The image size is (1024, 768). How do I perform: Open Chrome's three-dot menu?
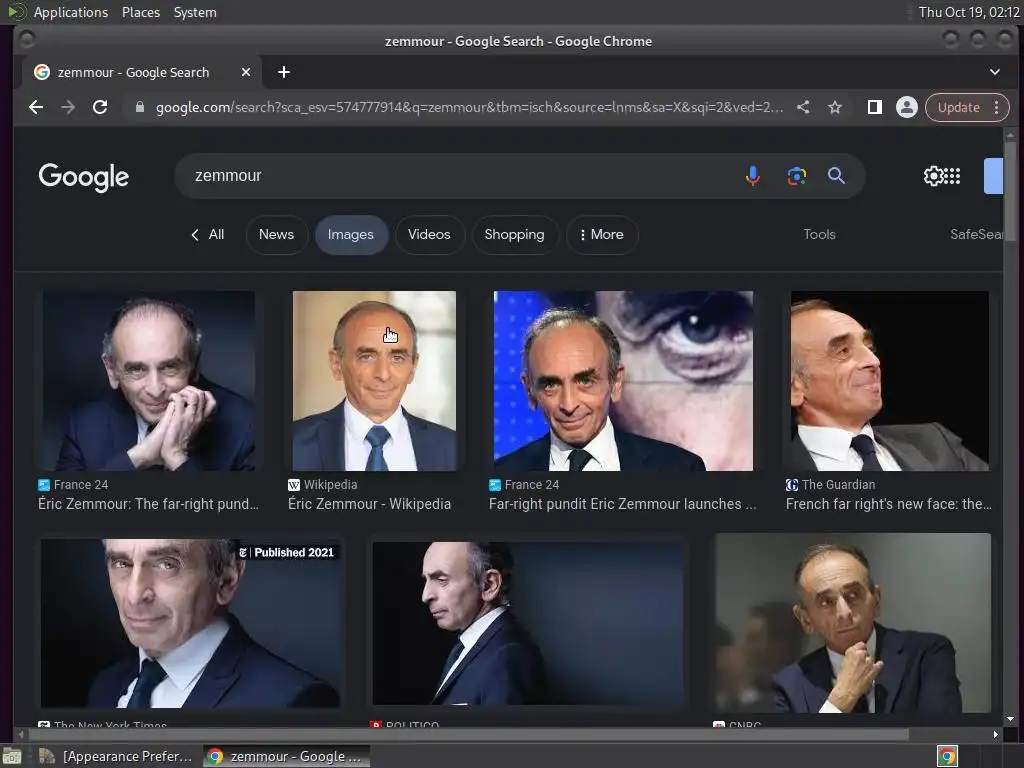[x=997, y=107]
